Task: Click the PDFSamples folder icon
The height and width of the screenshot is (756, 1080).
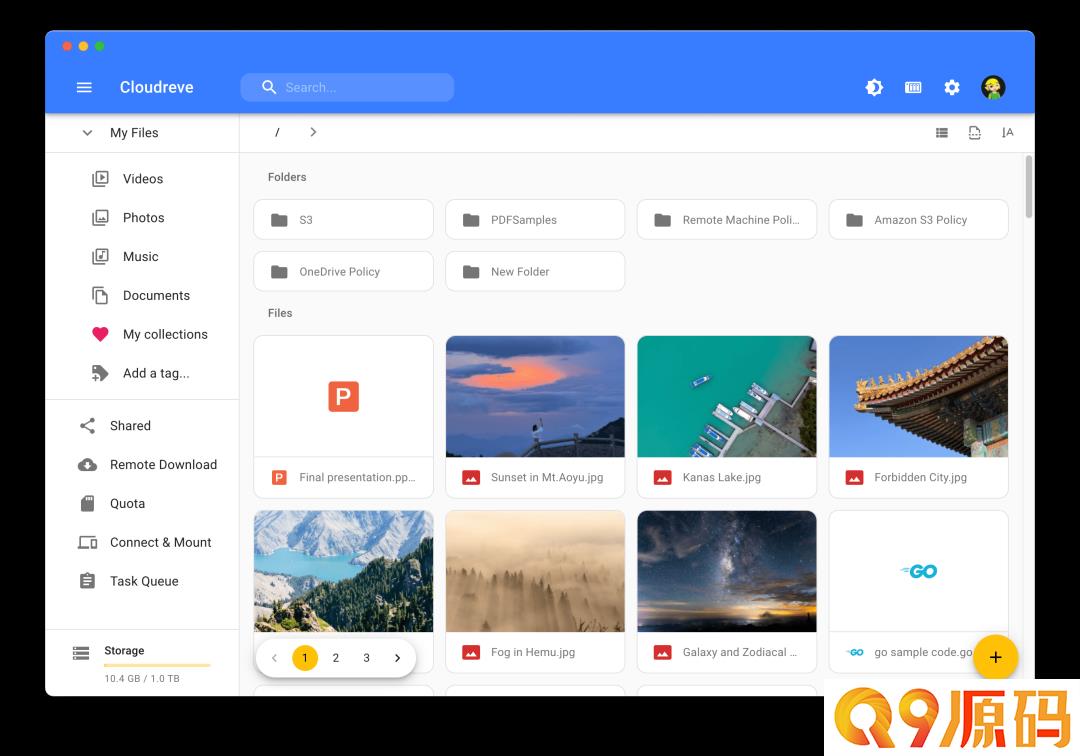Action: (x=471, y=220)
